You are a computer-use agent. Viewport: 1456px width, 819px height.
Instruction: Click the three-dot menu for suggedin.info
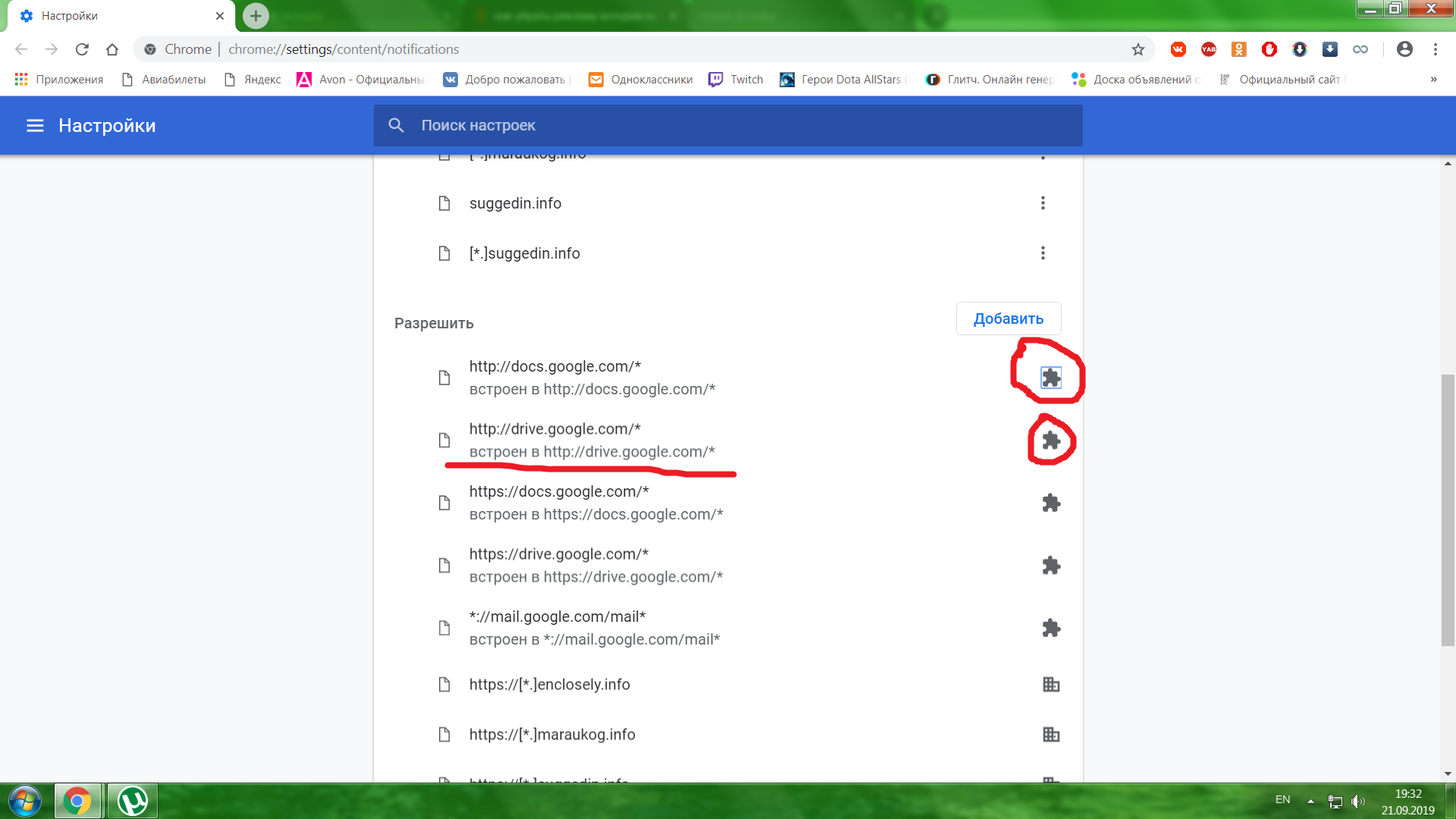(1043, 203)
